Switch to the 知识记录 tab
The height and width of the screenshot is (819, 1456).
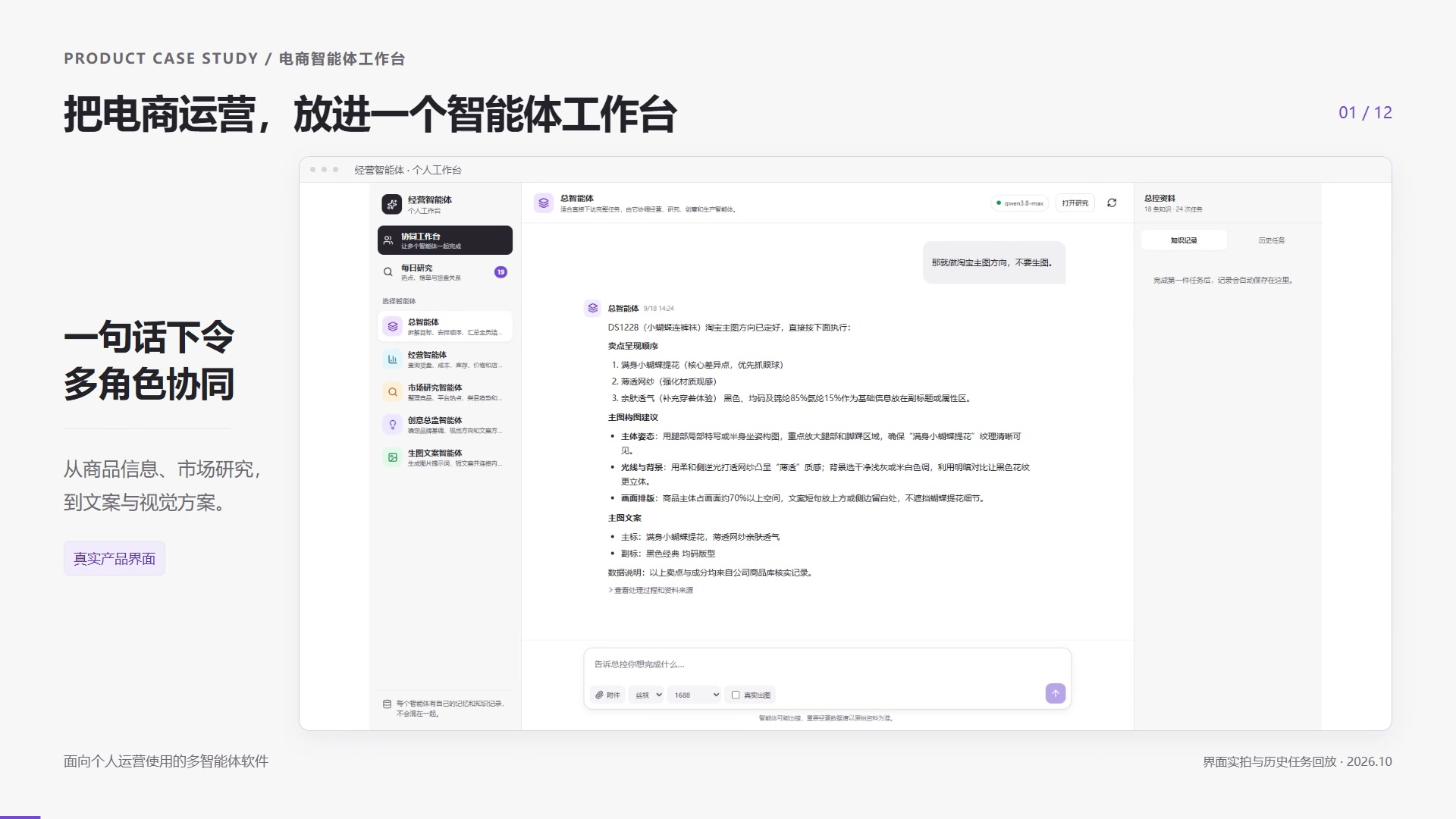[x=1184, y=240]
